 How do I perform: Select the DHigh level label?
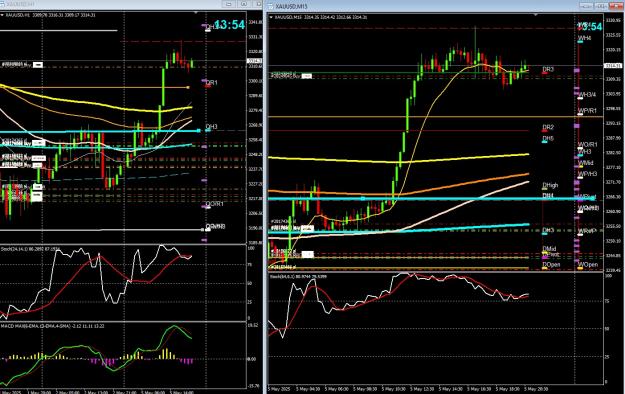tap(550, 185)
